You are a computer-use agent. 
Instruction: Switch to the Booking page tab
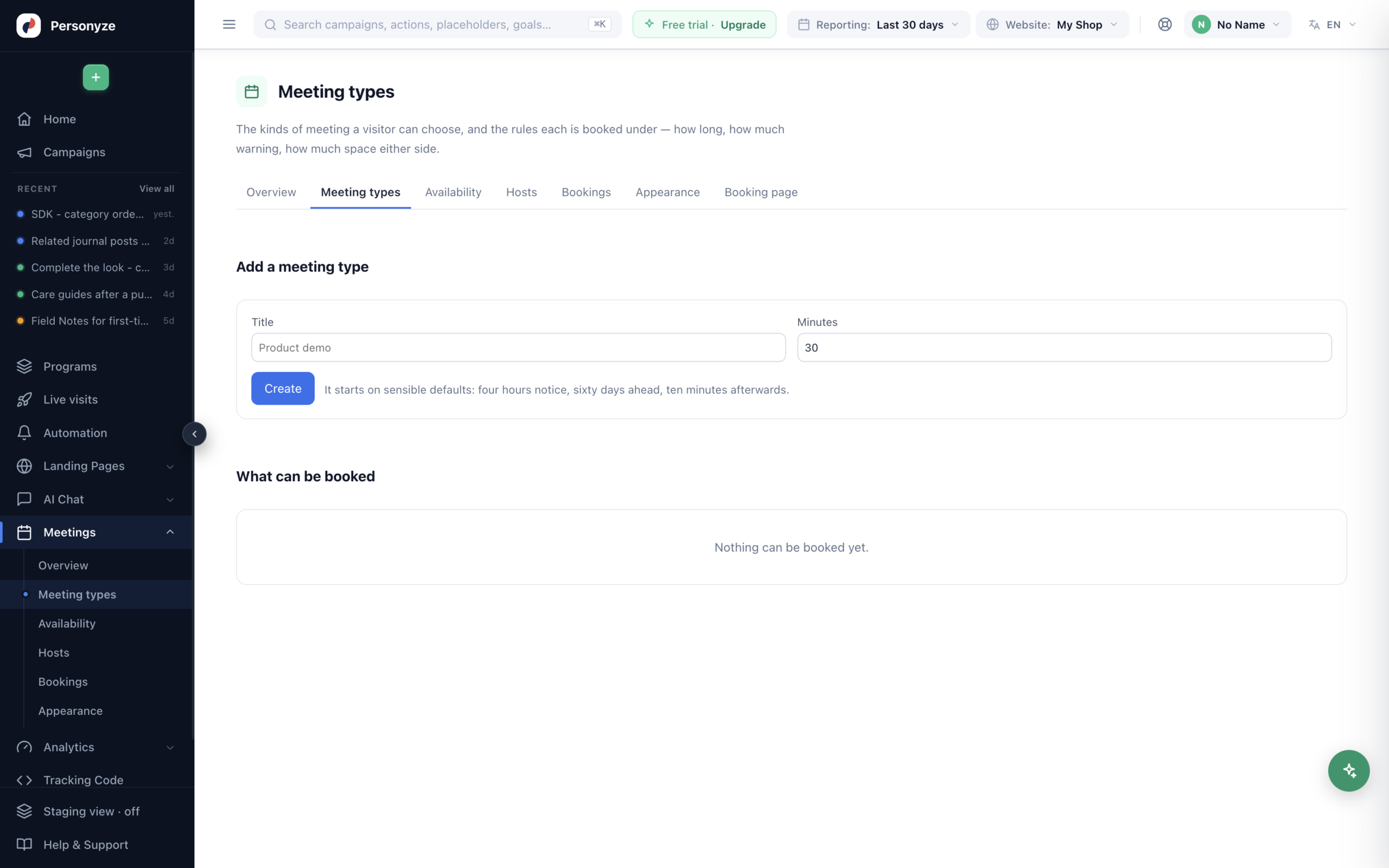coord(761,192)
